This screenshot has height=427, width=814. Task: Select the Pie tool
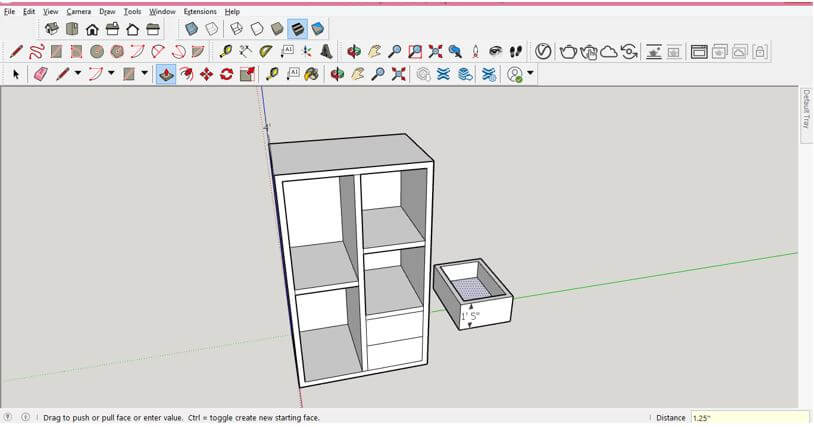click(198, 51)
